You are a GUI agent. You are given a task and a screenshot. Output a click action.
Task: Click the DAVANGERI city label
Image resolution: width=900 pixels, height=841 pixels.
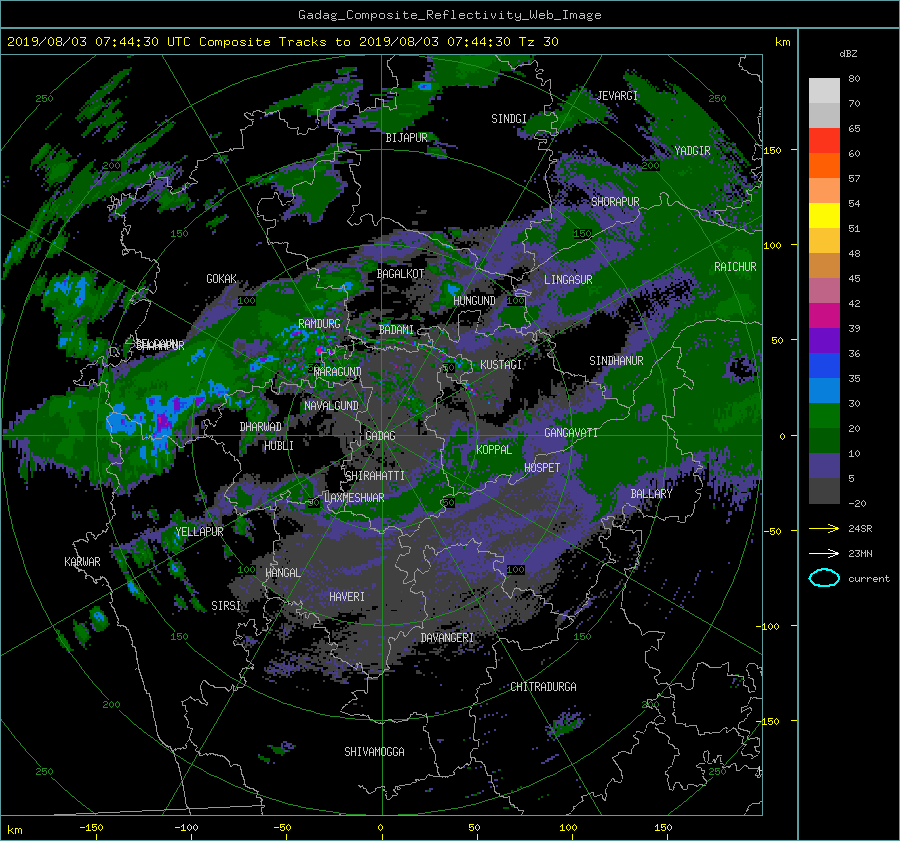pos(447,638)
